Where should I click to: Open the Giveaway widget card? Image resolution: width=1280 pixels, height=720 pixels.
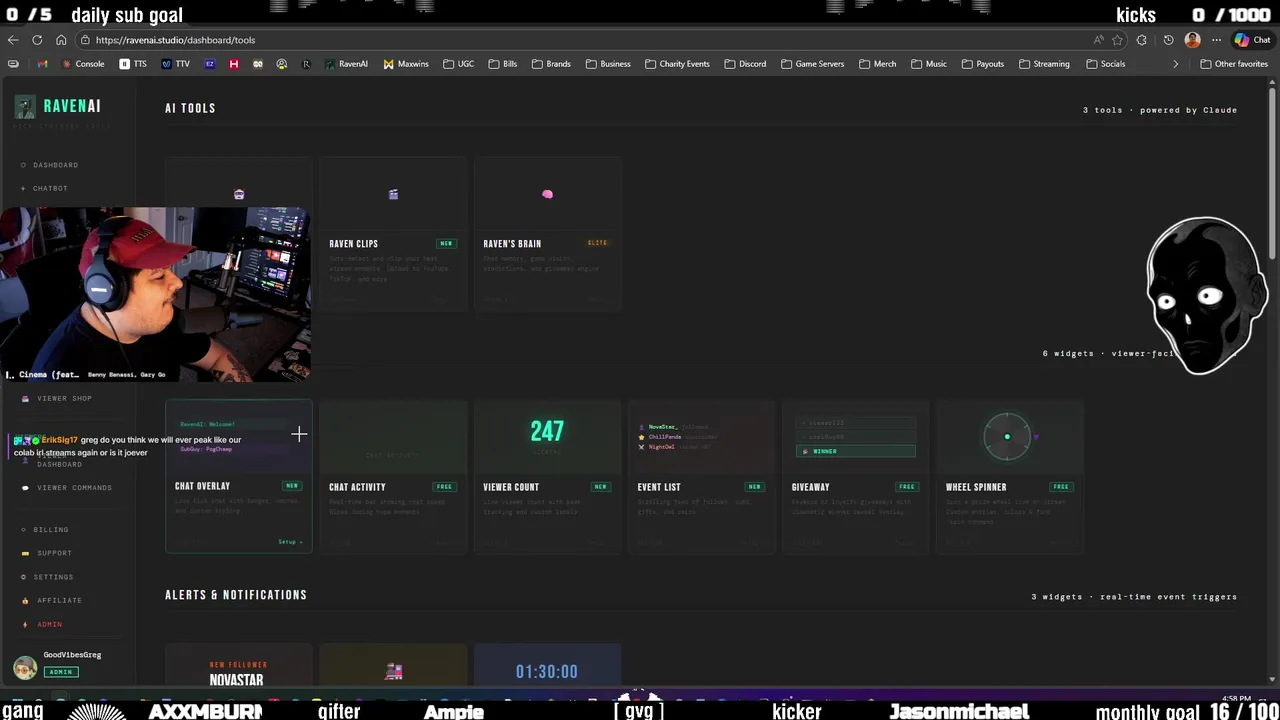point(855,476)
